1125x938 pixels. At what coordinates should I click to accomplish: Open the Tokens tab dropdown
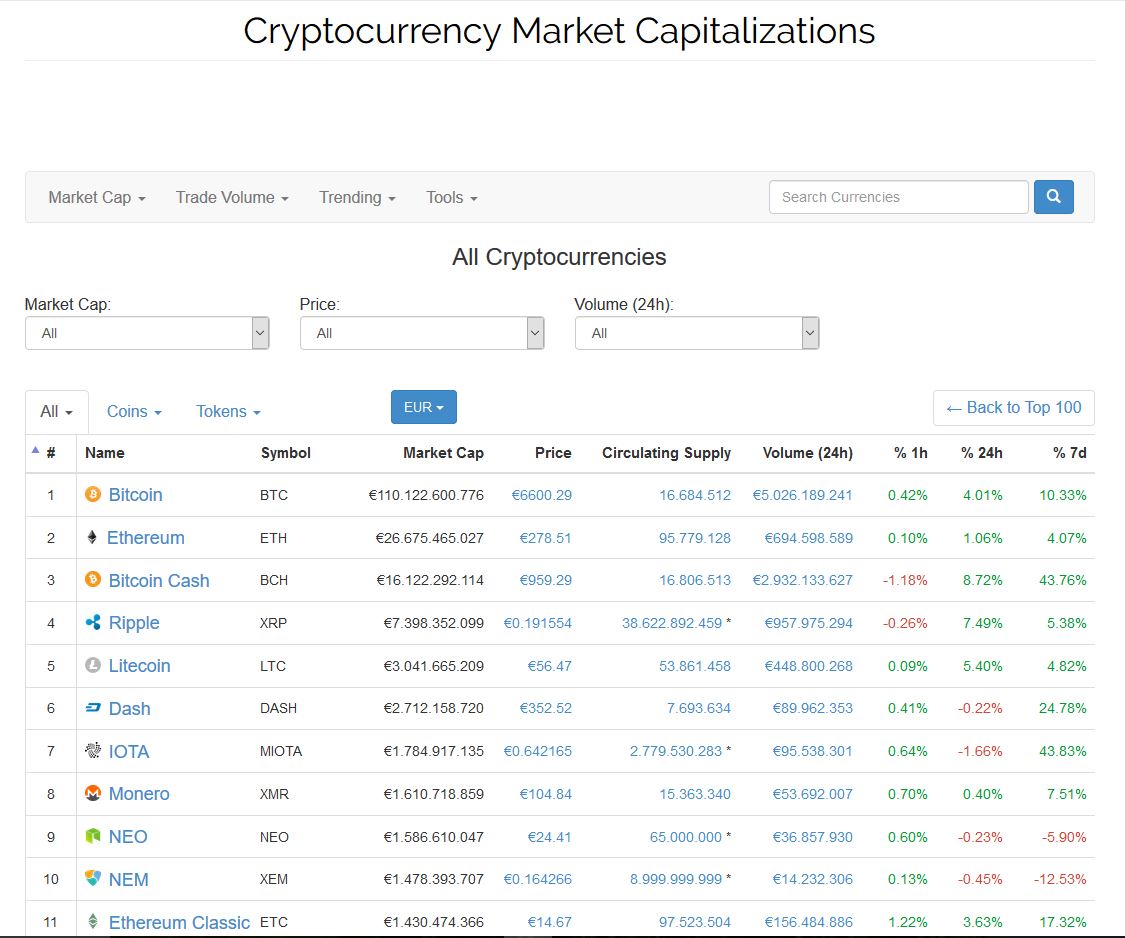click(x=228, y=412)
